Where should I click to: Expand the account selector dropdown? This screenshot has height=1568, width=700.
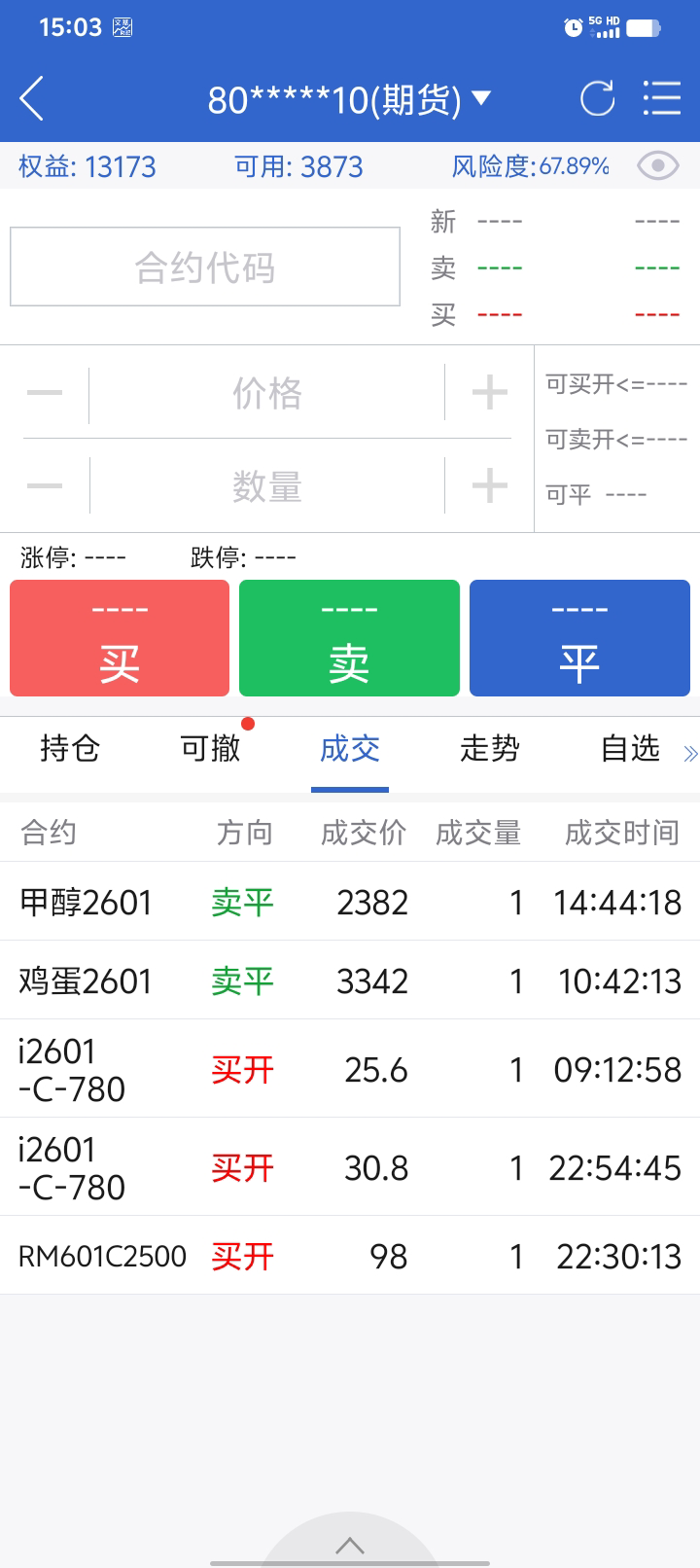tap(480, 98)
